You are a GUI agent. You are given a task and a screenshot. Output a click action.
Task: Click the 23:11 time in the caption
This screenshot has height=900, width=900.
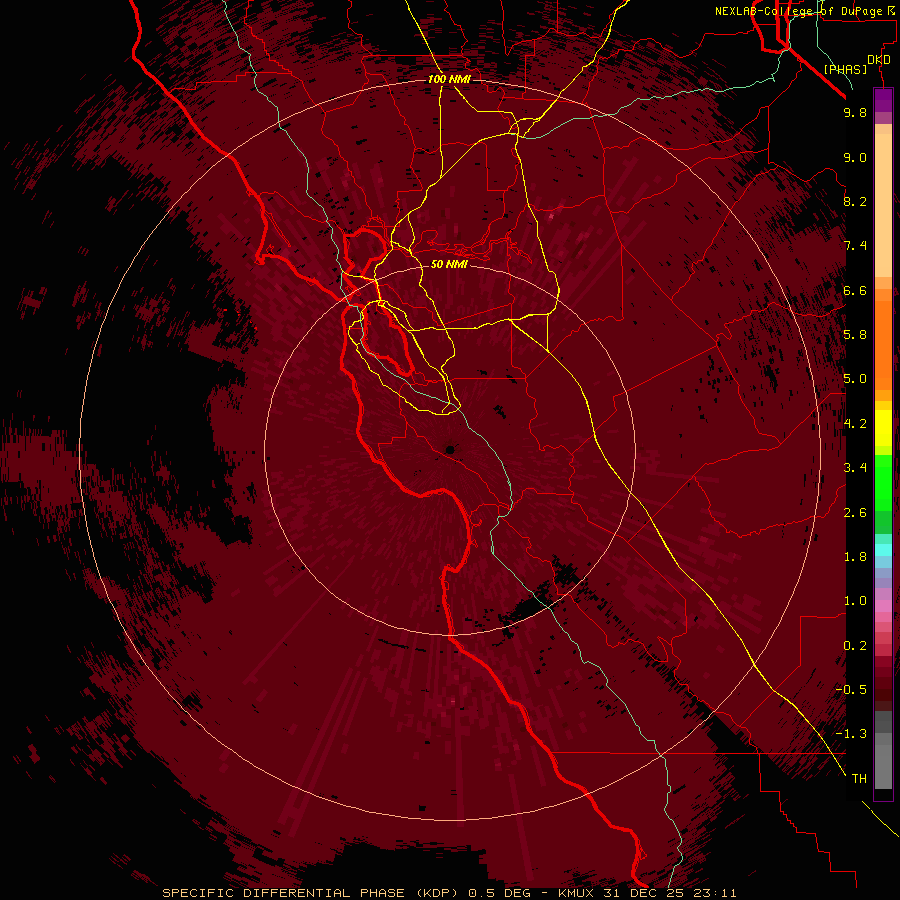pos(713,893)
